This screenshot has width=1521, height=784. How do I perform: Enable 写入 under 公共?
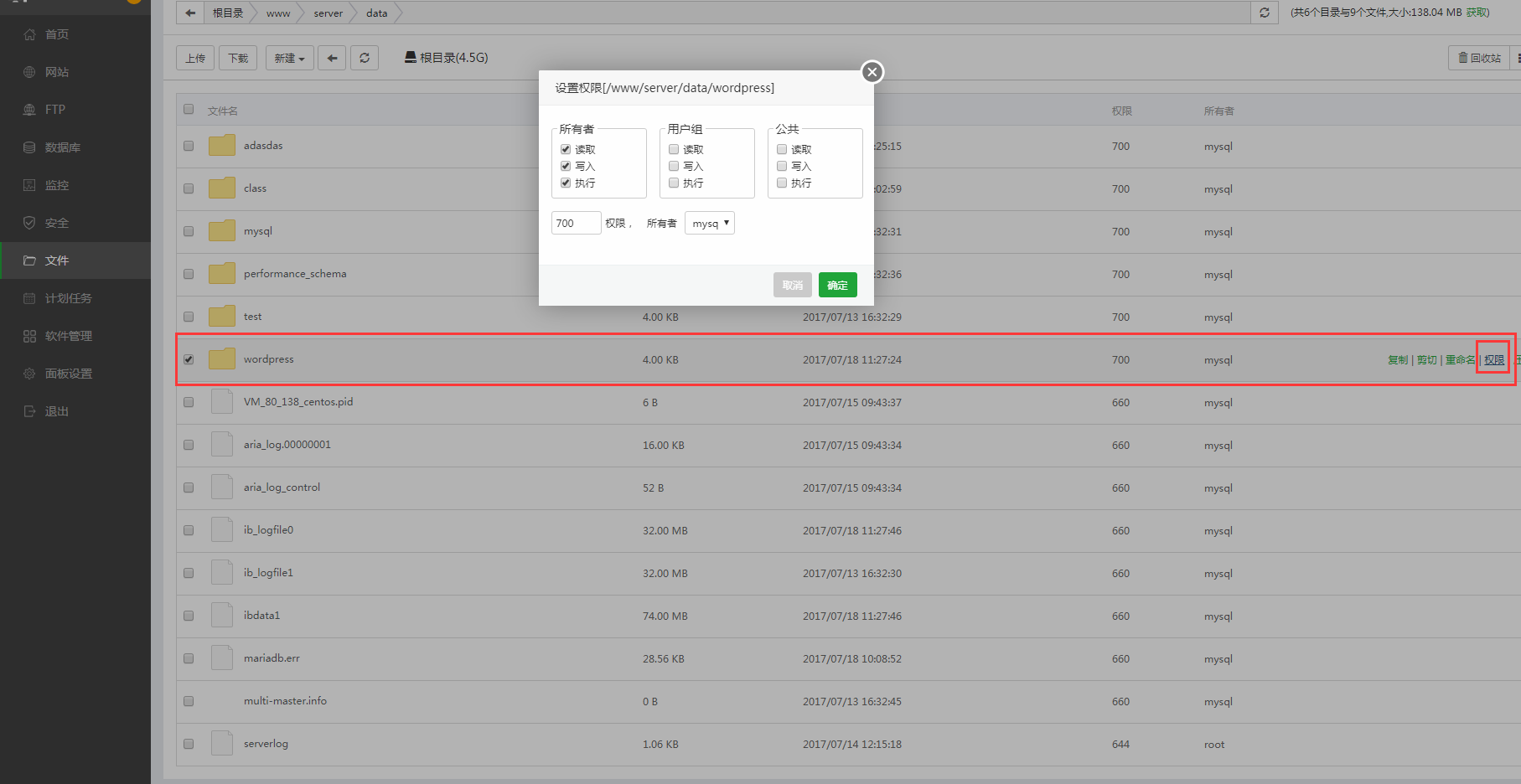pyautogui.click(x=782, y=166)
